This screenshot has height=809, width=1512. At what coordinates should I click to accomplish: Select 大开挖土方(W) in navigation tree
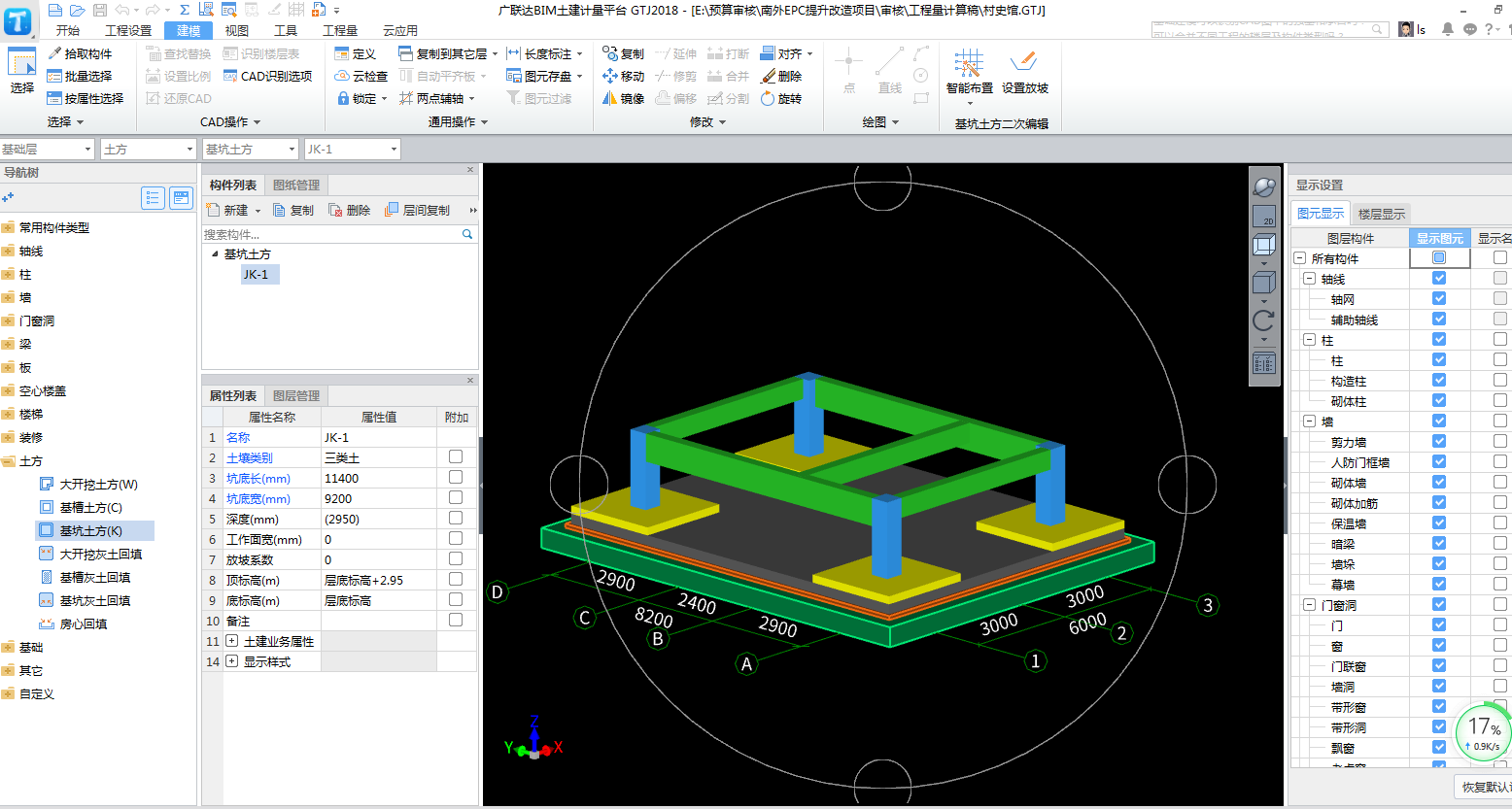(98, 484)
